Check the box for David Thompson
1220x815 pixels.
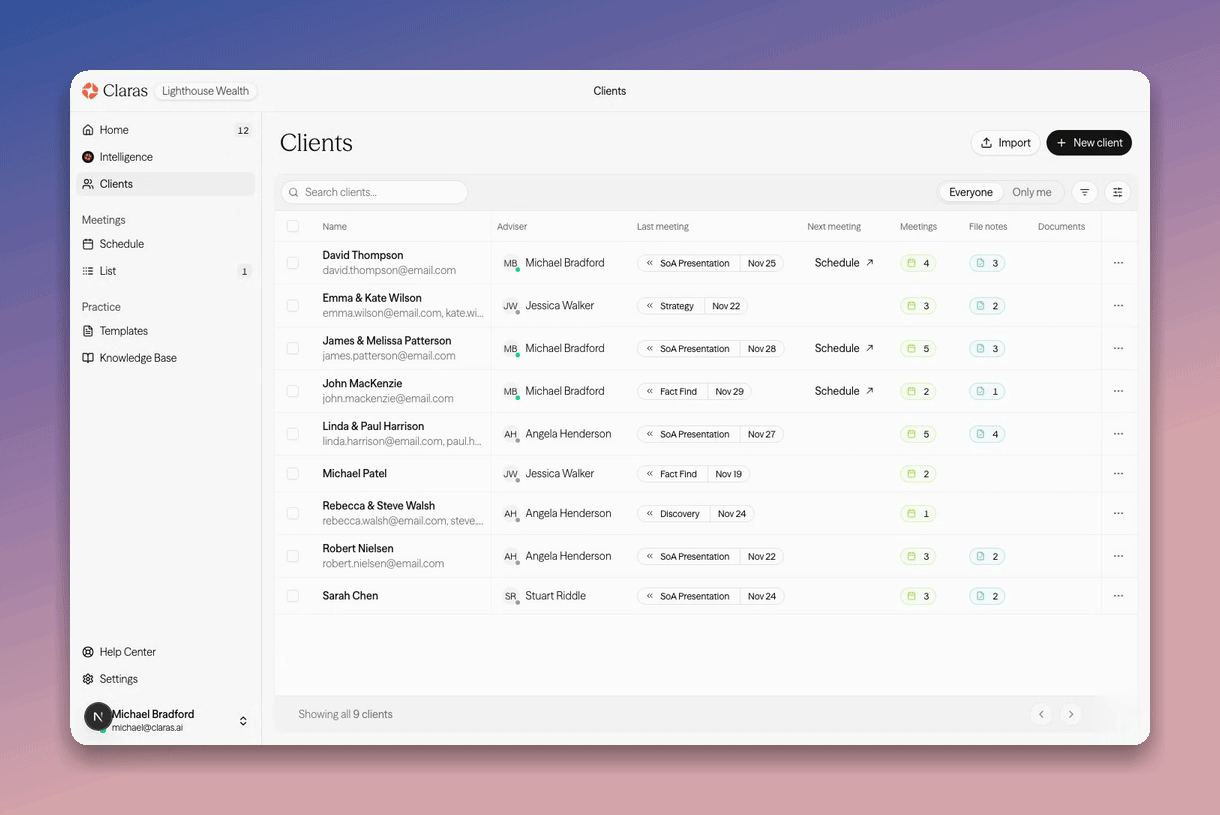coord(293,263)
